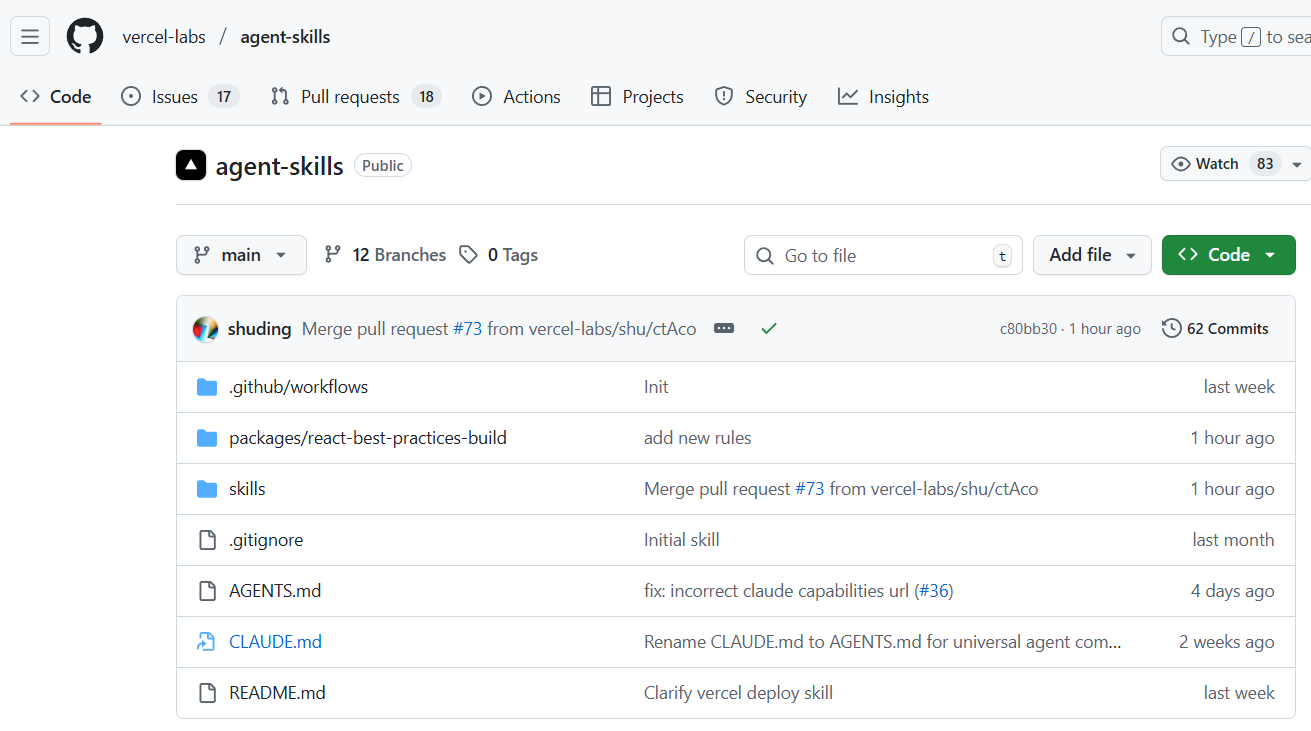Click the README.md file icon
Image resolution: width=1311 pixels, height=731 pixels.
point(207,693)
